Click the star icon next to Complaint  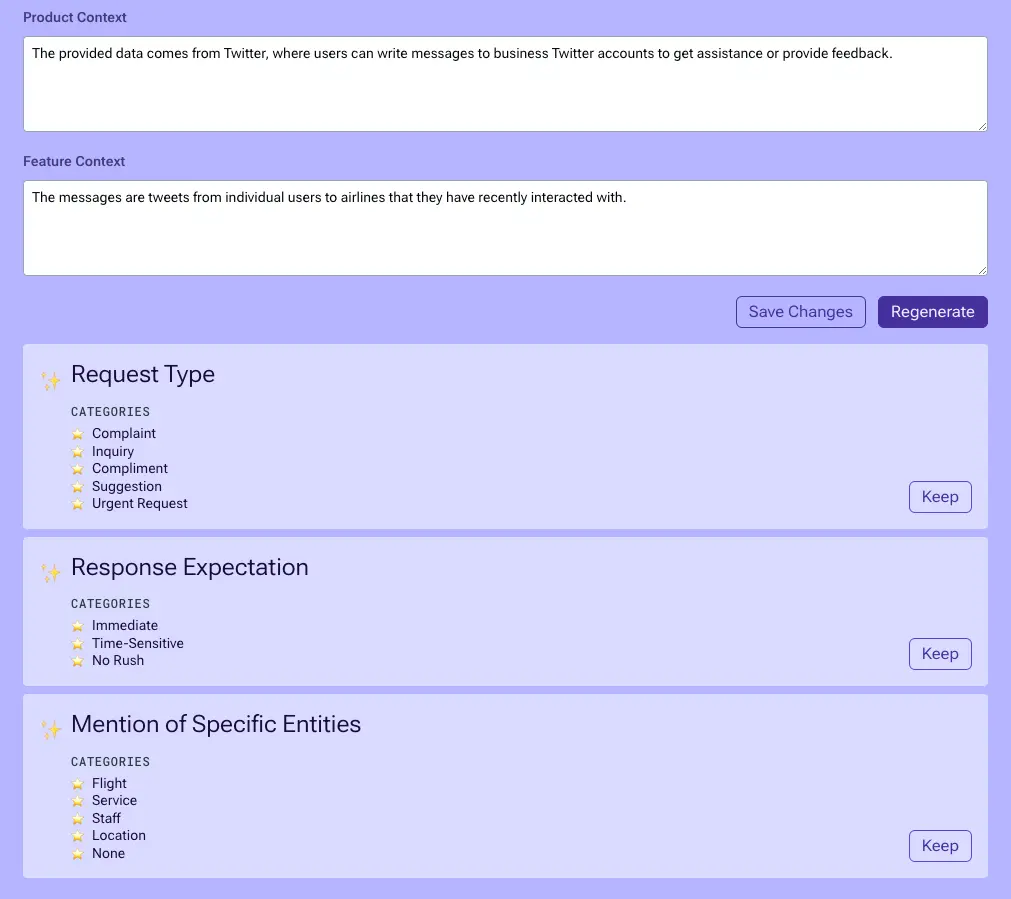coord(78,434)
